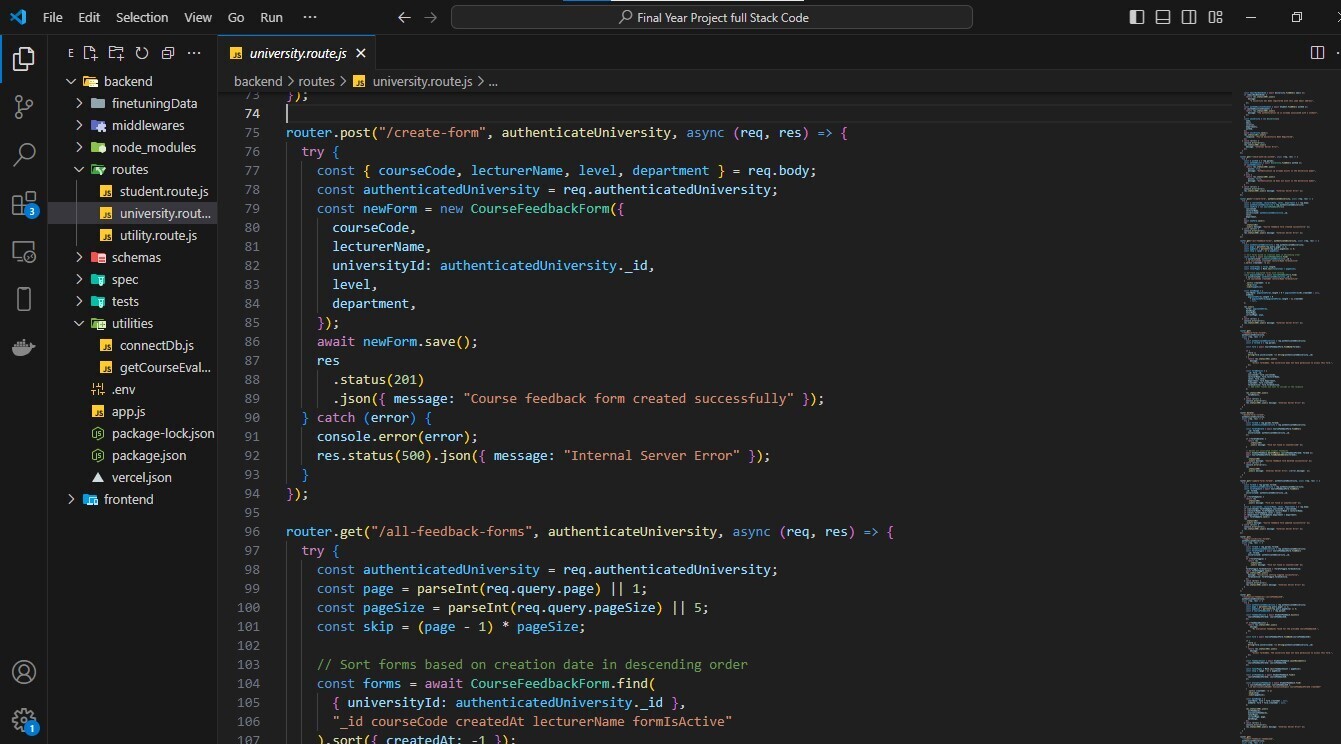Open the Extensions view with badge
The height and width of the screenshot is (744, 1341).
[x=24, y=204]
